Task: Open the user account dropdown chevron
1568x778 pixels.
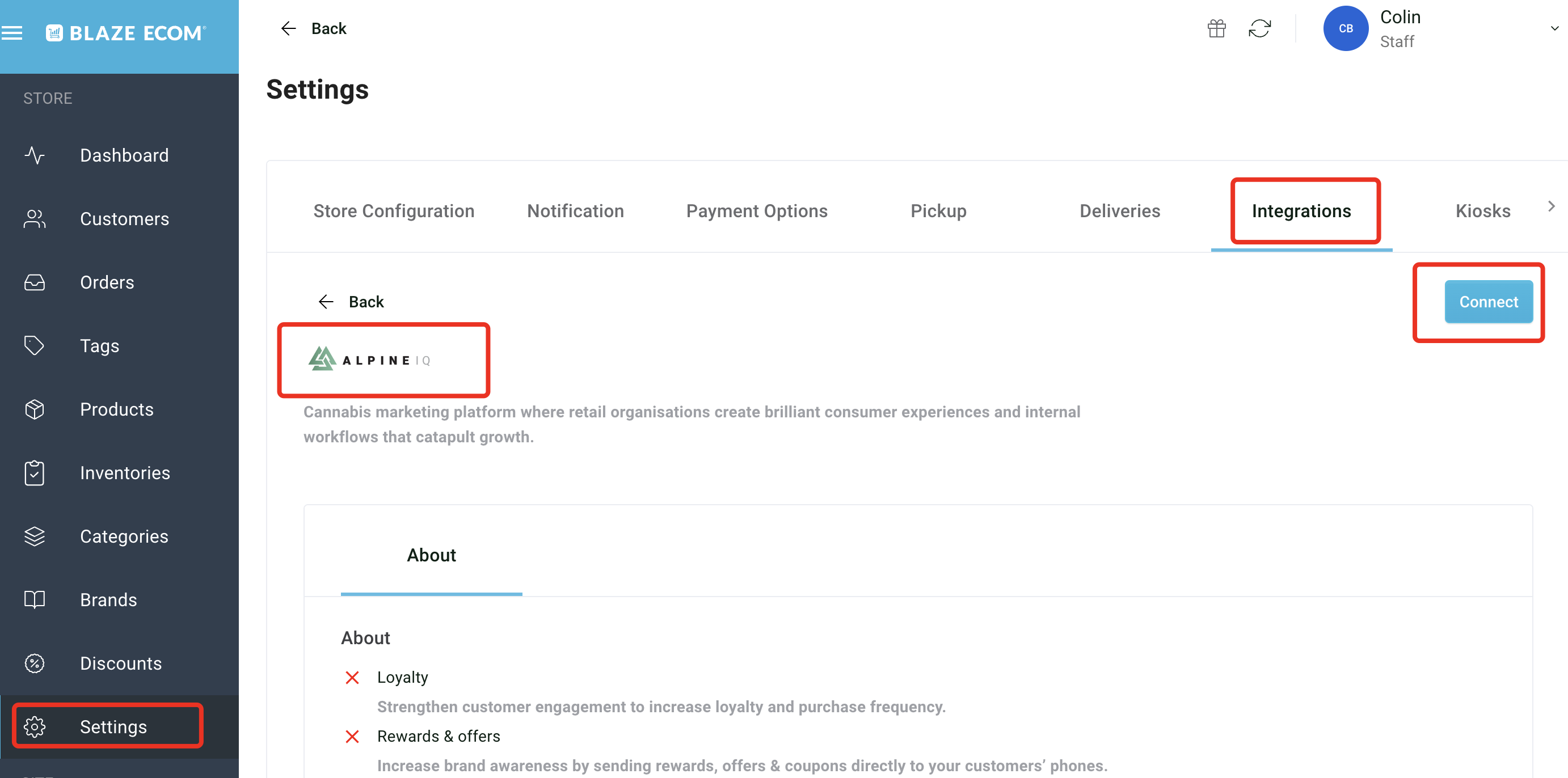Action: pyautogui.click(x=1554, y=28)
